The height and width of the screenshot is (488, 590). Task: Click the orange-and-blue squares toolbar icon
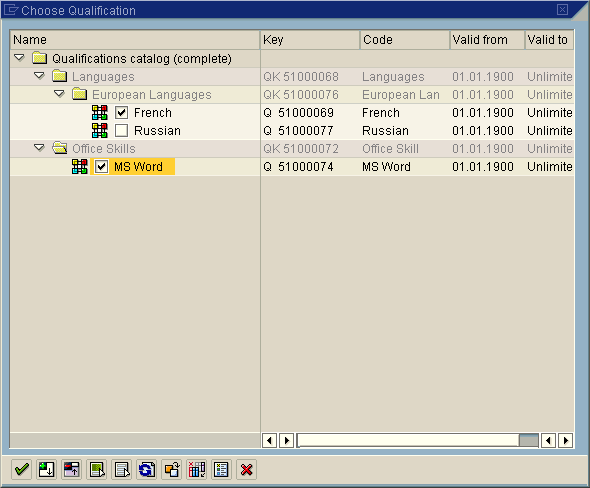click(x=172, y=470)
